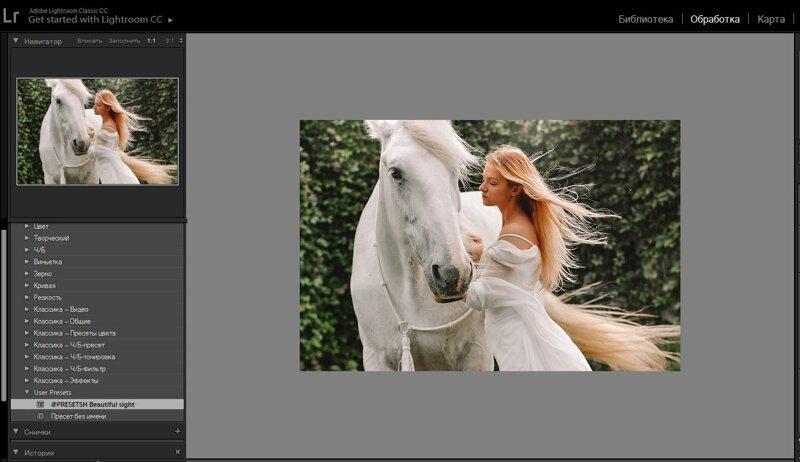Expand the Кривая preset group
This screenshot has width=800, height=462.
pyautogui.click(x=27, y=286)
